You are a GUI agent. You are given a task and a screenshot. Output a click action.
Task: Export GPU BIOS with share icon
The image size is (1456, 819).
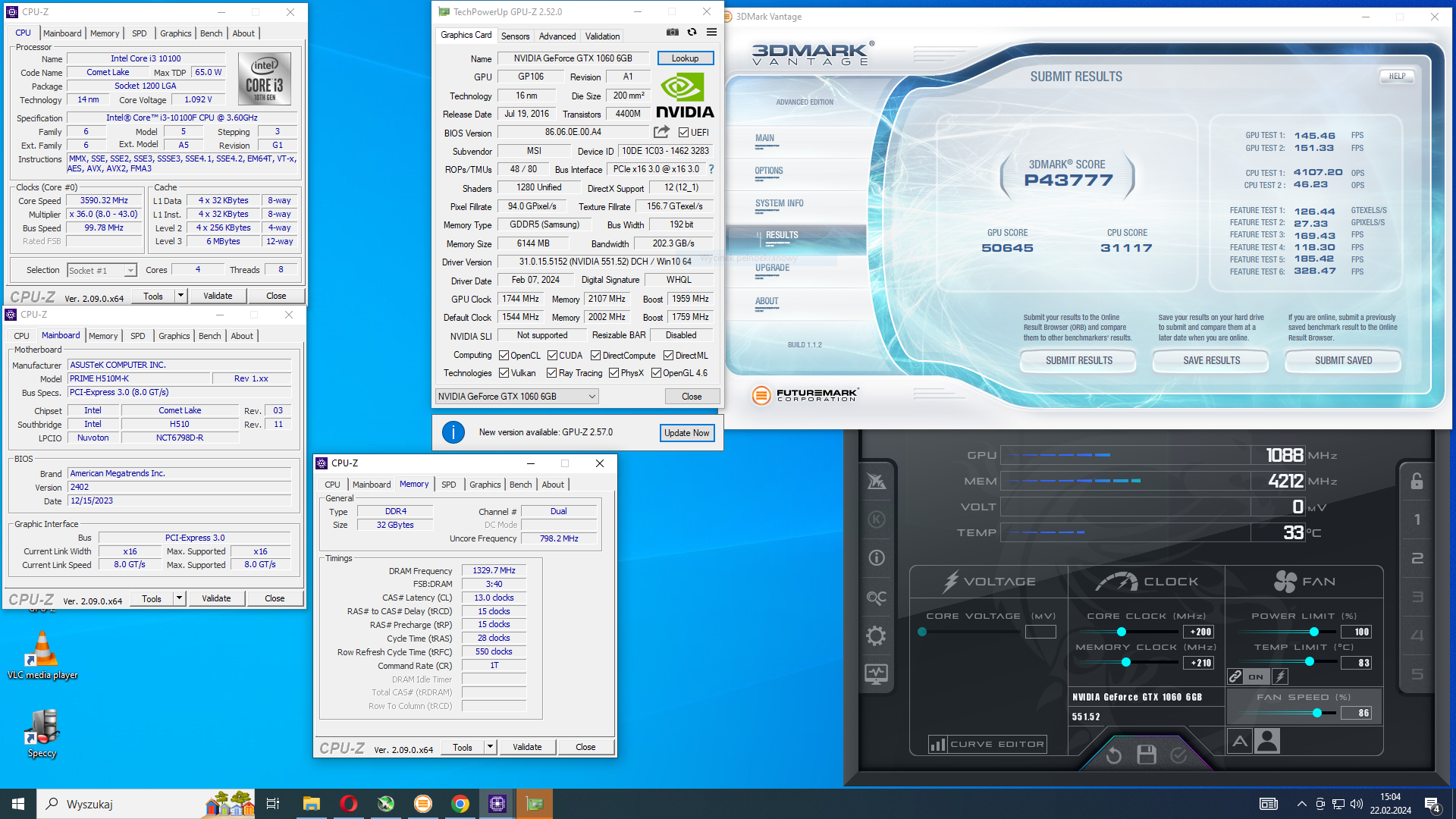point(661,132)
